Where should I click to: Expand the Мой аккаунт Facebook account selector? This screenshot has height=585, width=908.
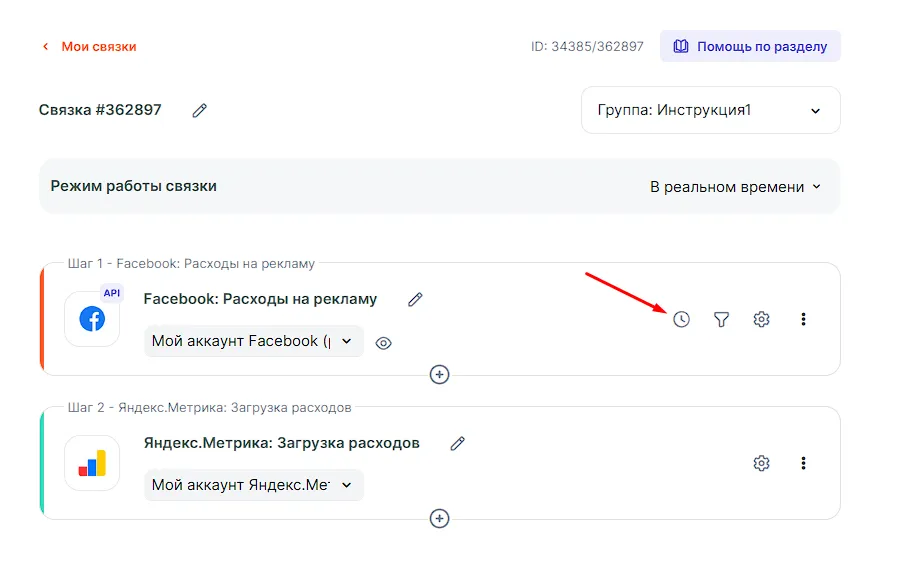[253, 341]
